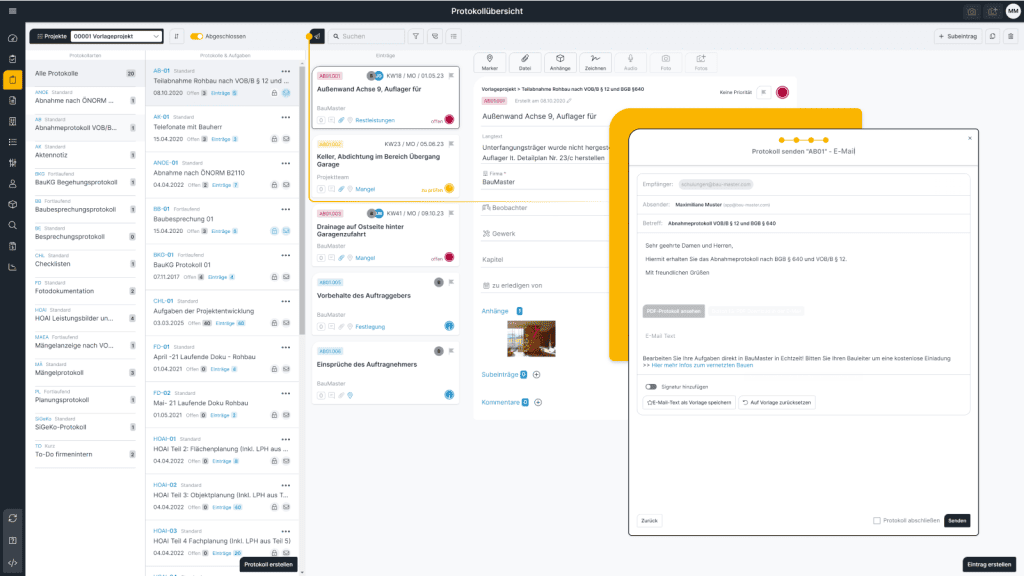This screenshot has width=1024, height=576.
Task: Open the dashboard speedometer icon in sidebar
Action: click(12, 39)
